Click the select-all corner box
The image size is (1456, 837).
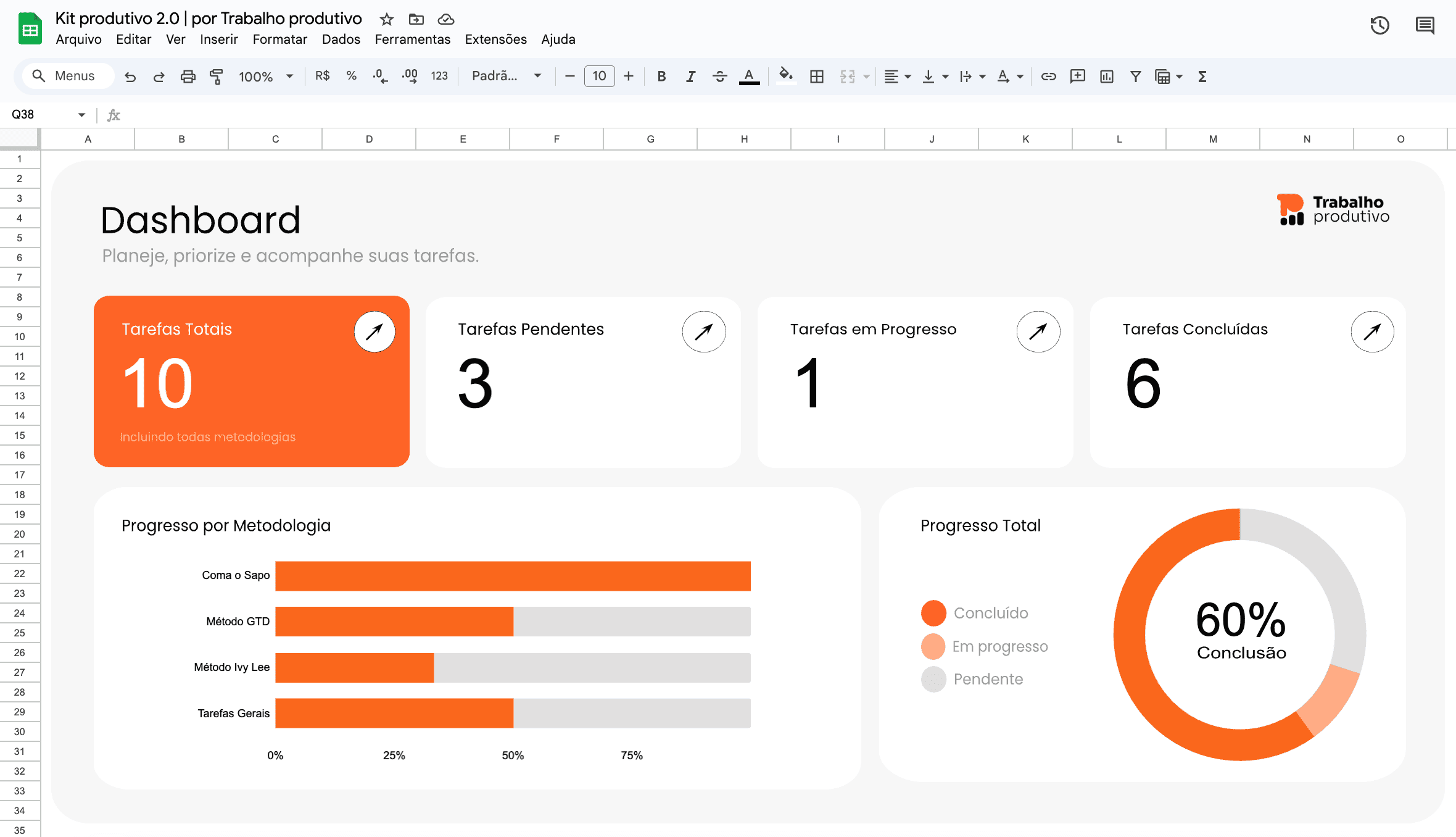coord(20,139)
